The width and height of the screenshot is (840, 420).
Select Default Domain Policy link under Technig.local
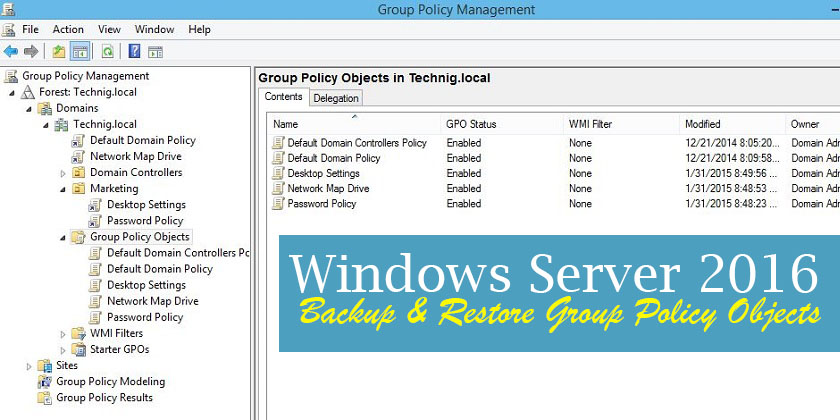coord(142,140)
